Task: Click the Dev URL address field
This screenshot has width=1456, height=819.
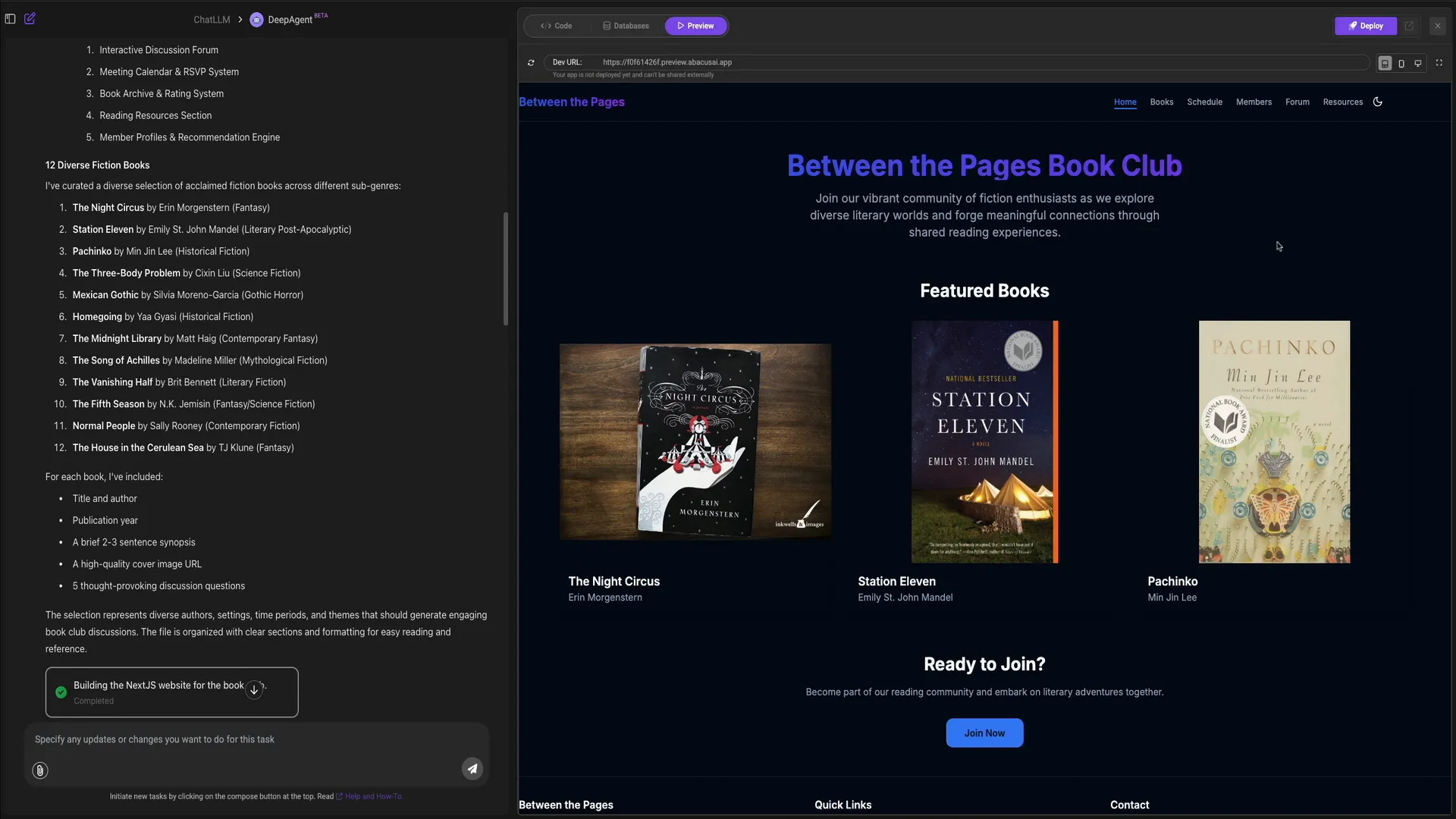Action: pyautogui.click(x=957, y=62)
